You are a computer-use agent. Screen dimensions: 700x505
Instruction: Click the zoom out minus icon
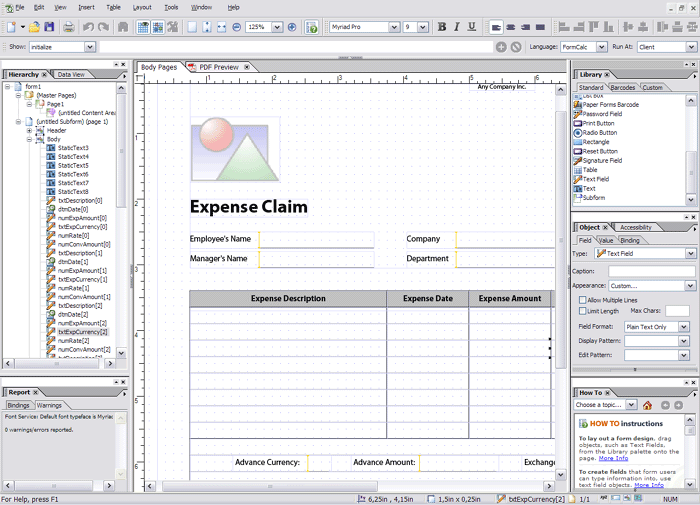tap(236, 27)
